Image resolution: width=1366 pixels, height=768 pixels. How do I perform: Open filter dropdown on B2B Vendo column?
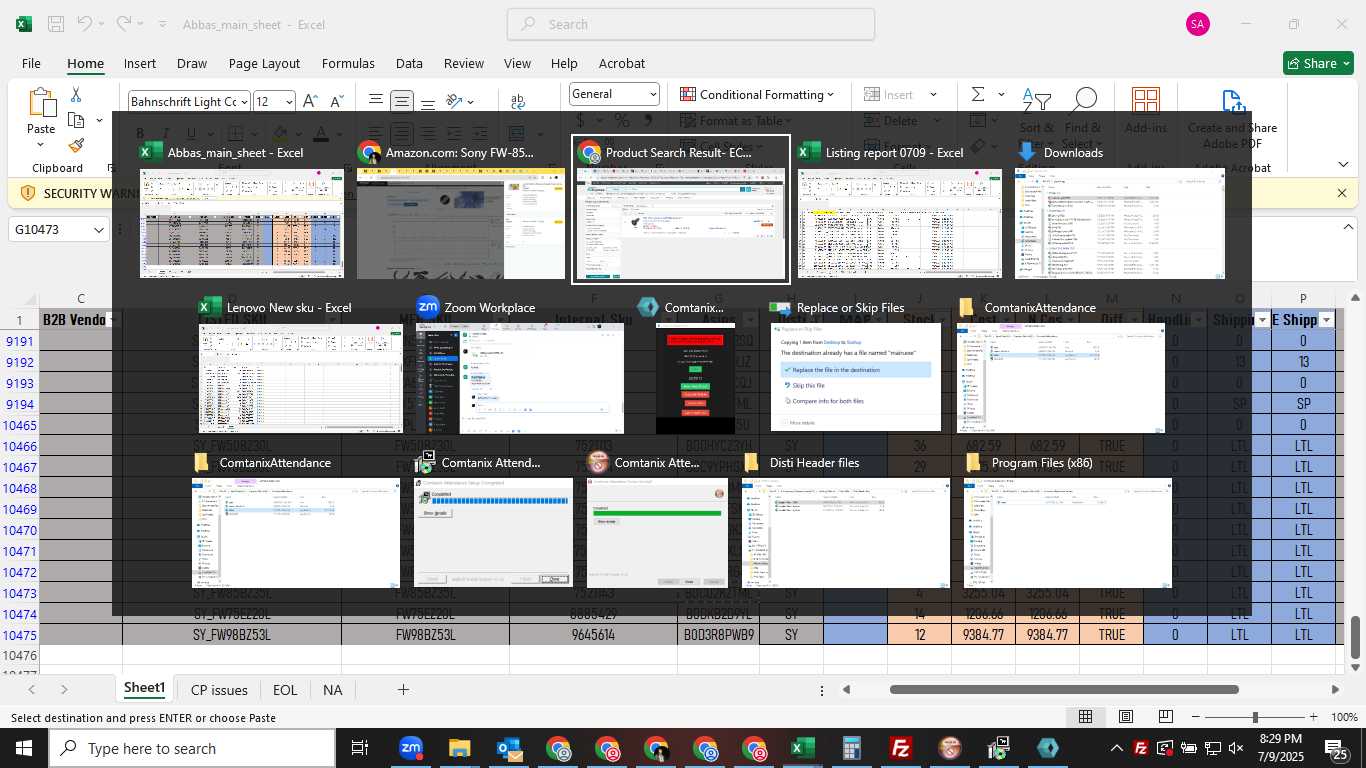point(112,320)
